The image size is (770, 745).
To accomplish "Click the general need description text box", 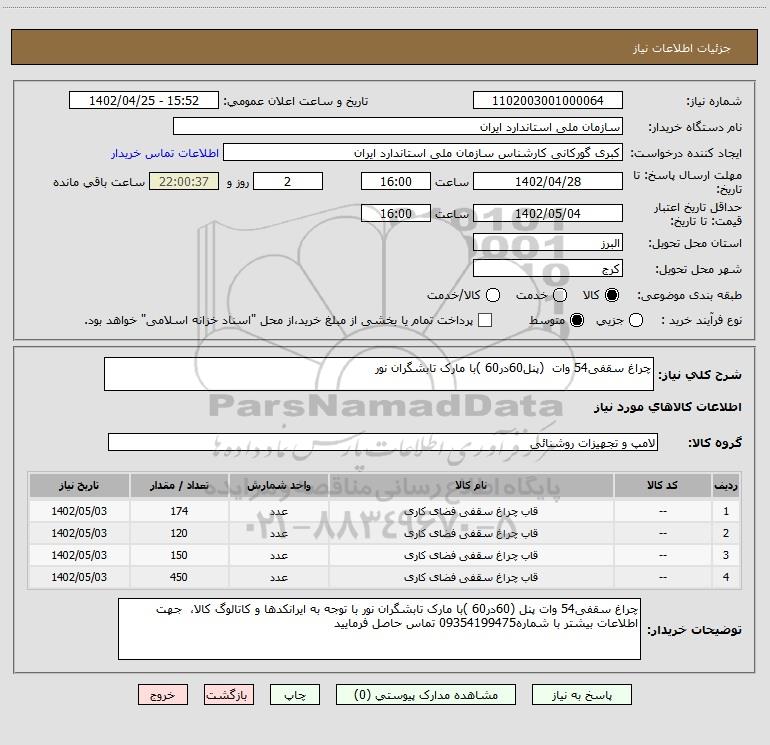I will (379, 374).
